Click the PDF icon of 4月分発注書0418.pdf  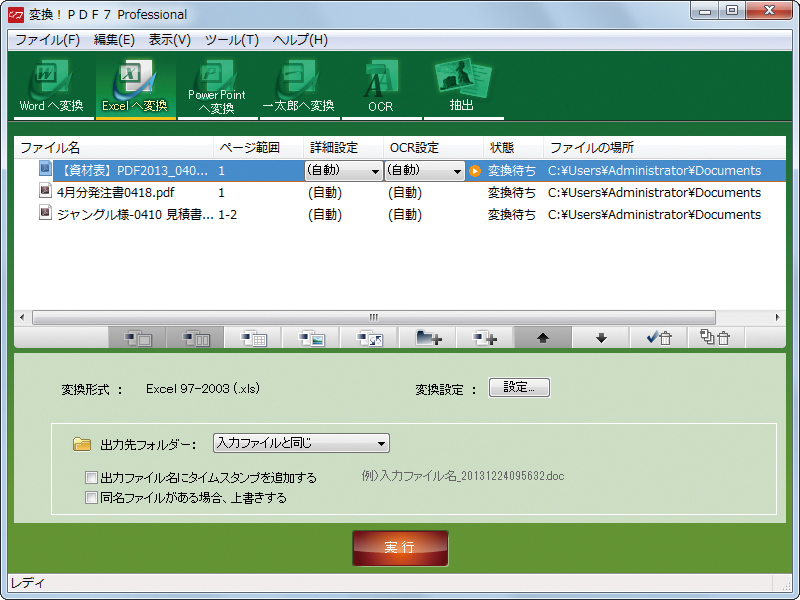(45, 191)
